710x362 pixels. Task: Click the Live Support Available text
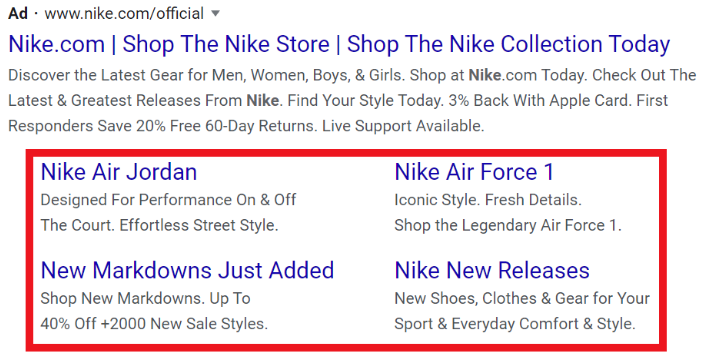403,126
